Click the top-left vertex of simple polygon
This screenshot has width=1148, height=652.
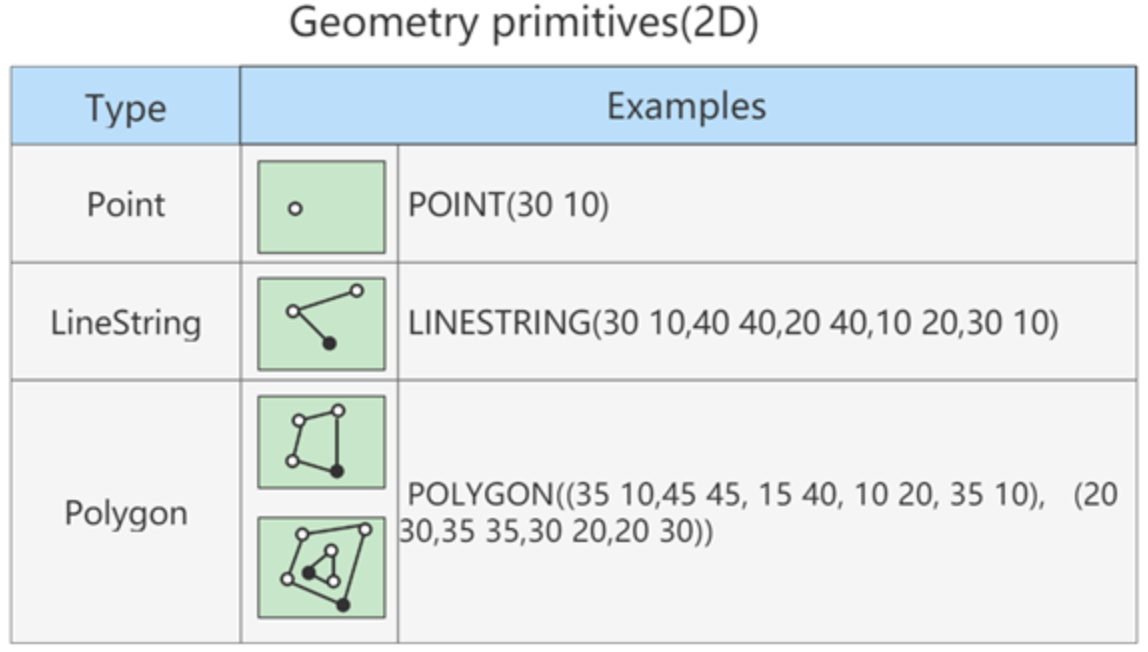[x=299, y=421]
